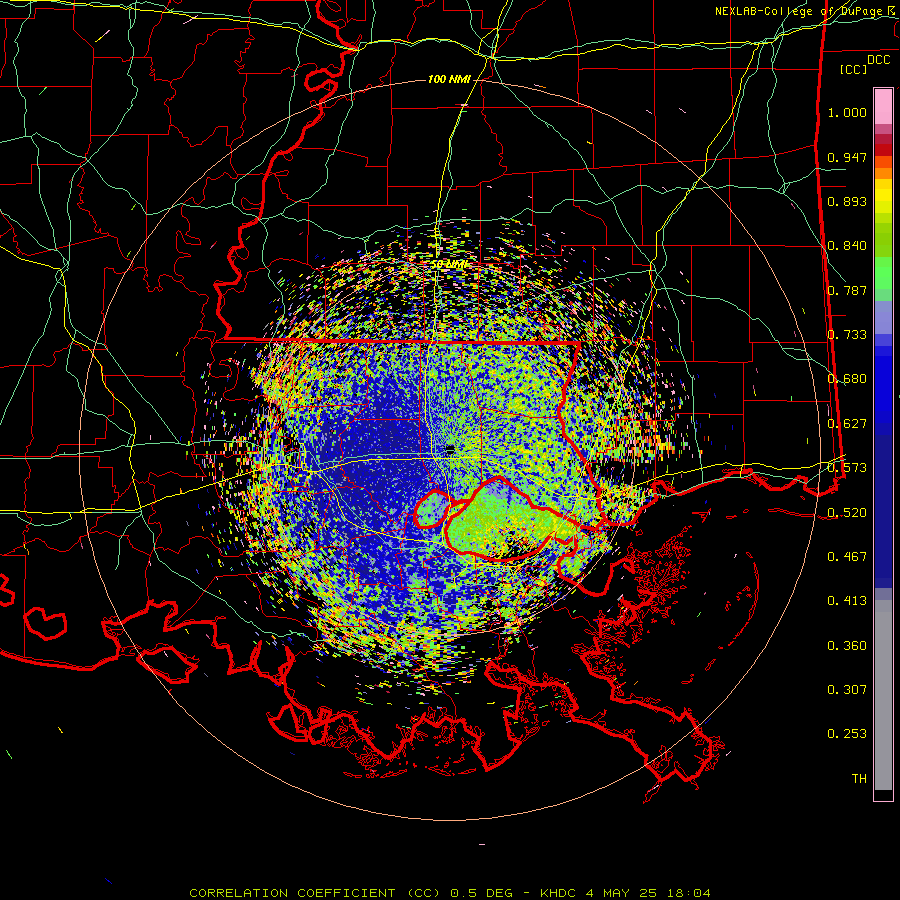Click the DCC product label above the legend
The height and width of the screenshot is (900, 900).
pyautogui.click(x=879, y=60)
